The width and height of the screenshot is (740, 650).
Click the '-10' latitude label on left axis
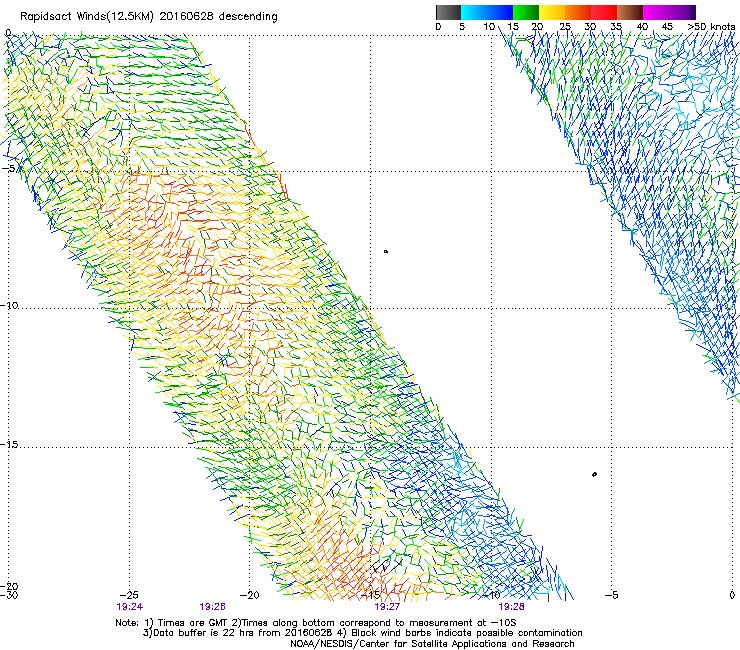coord(9,305)
